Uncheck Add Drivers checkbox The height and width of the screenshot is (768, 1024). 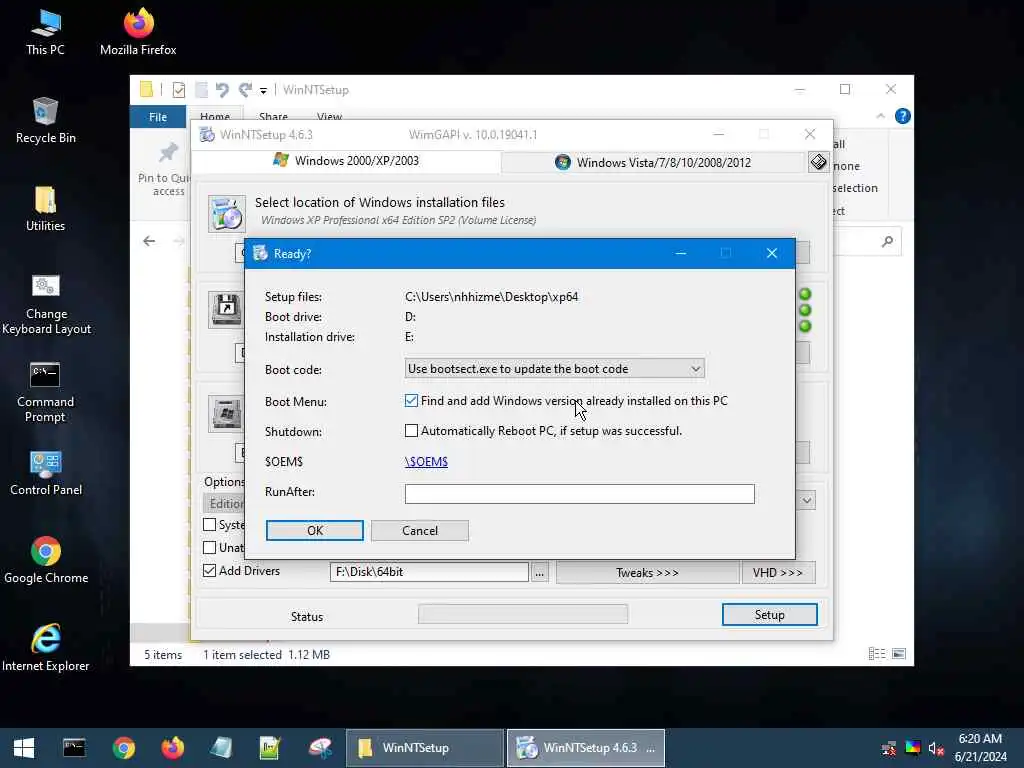click(x=210, y=570)
